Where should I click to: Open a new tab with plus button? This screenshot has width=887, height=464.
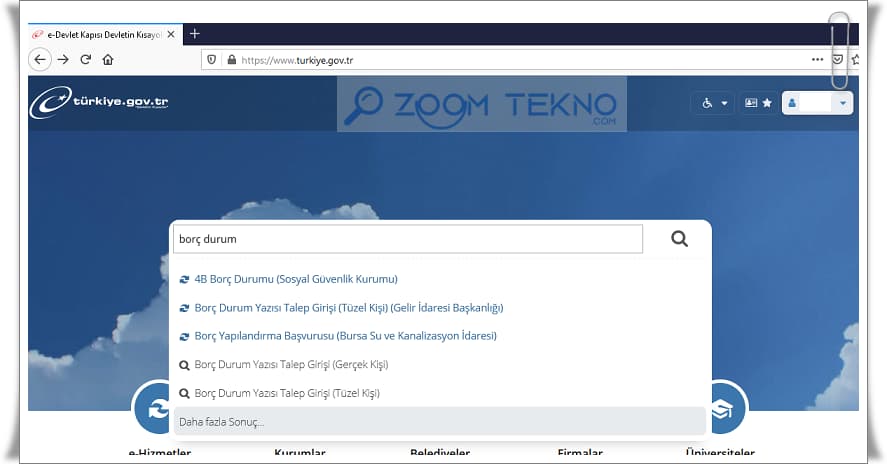click(195, 34)
